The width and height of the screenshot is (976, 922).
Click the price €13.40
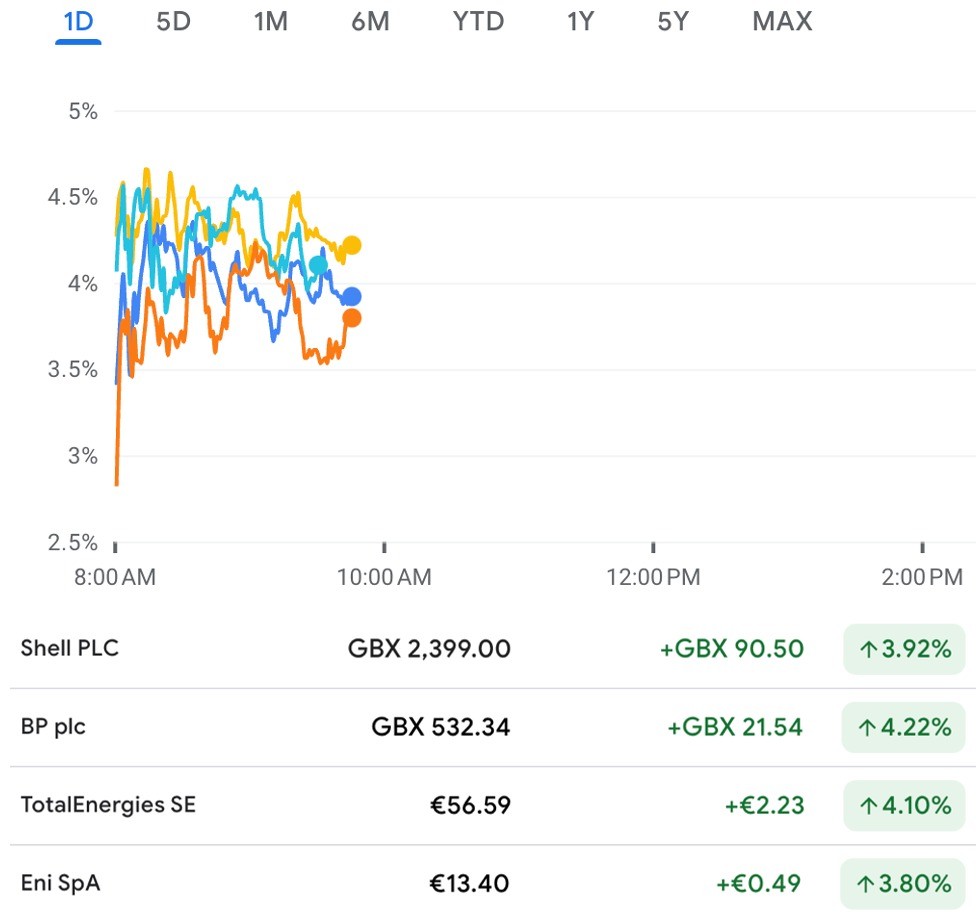coord(470,883)
